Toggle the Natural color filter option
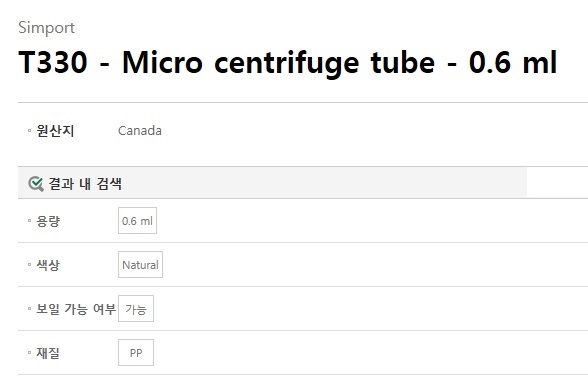This screenshot has height=389, width=588. point(140,264)
